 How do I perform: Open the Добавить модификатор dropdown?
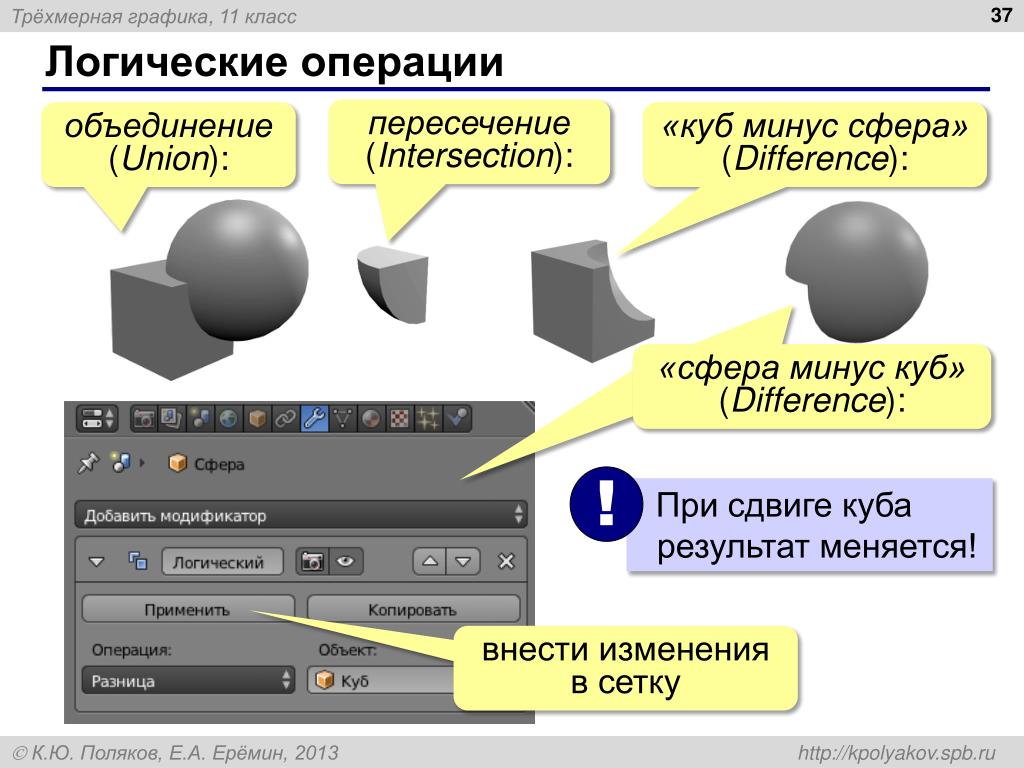[x=300, y=515]
